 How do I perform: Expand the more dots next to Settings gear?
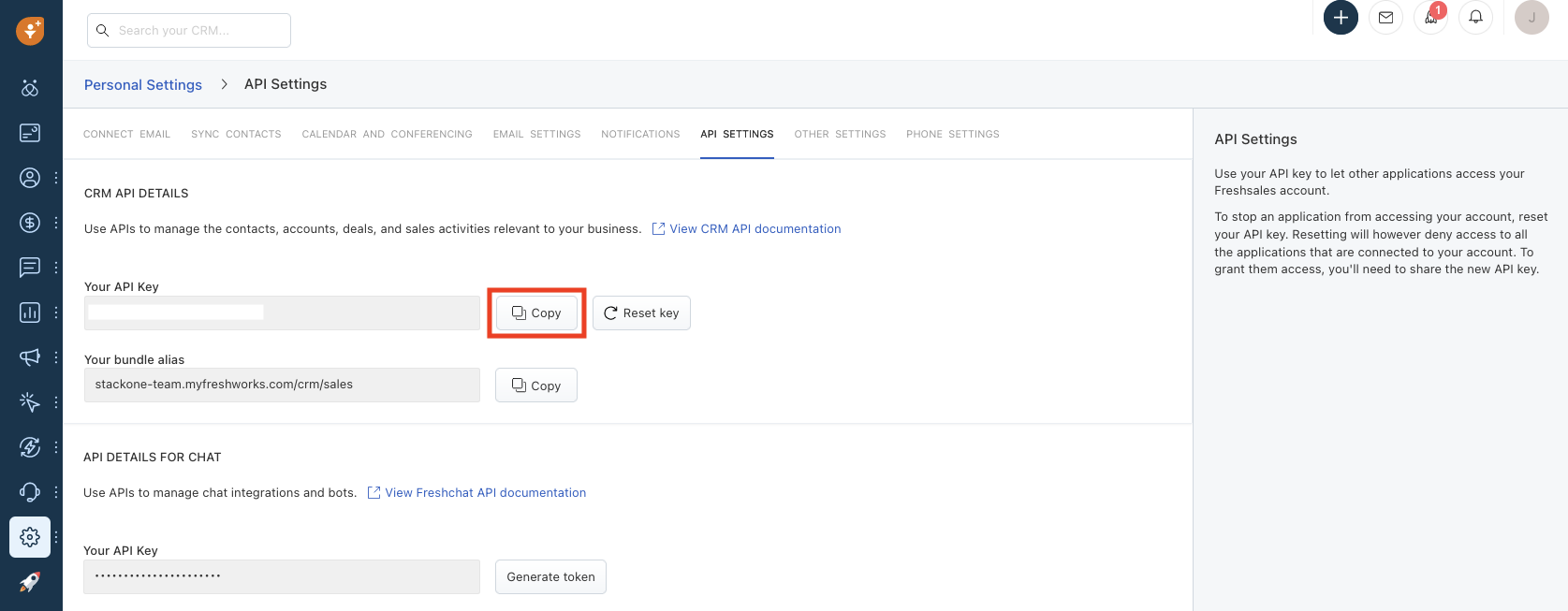click(56, 537)
